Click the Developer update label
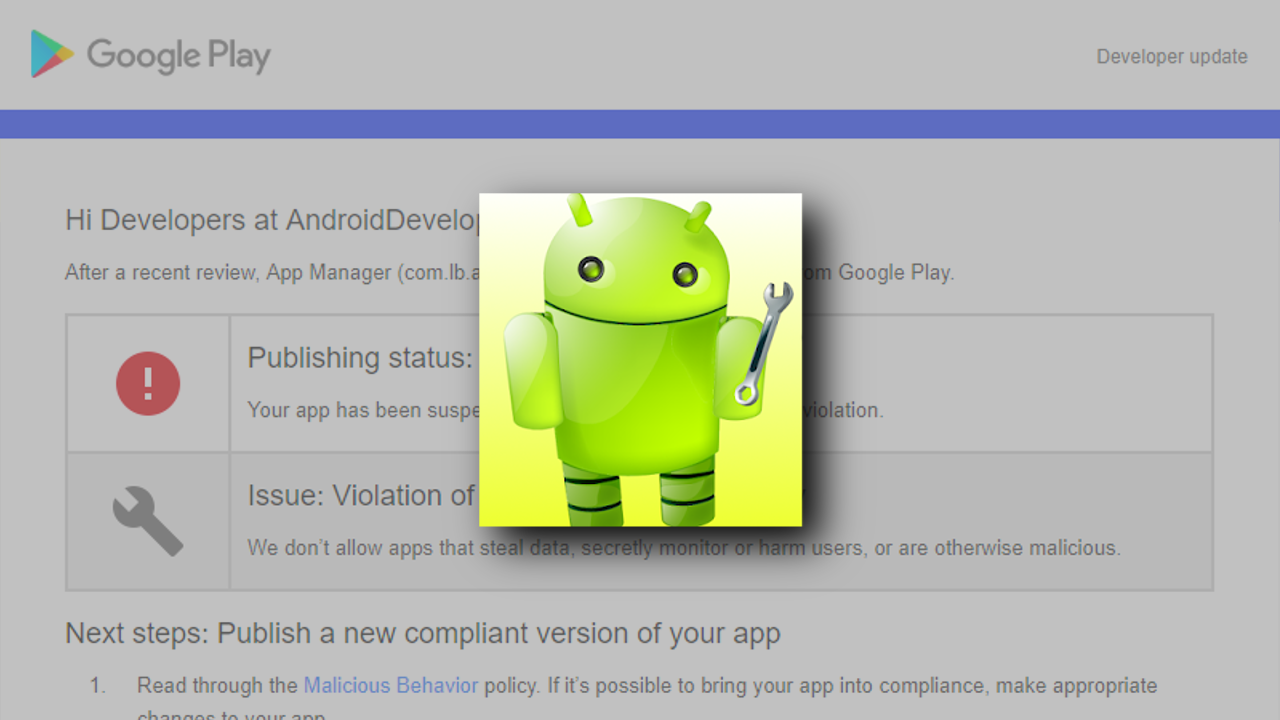1280x720 pixels. (1171, 56)
